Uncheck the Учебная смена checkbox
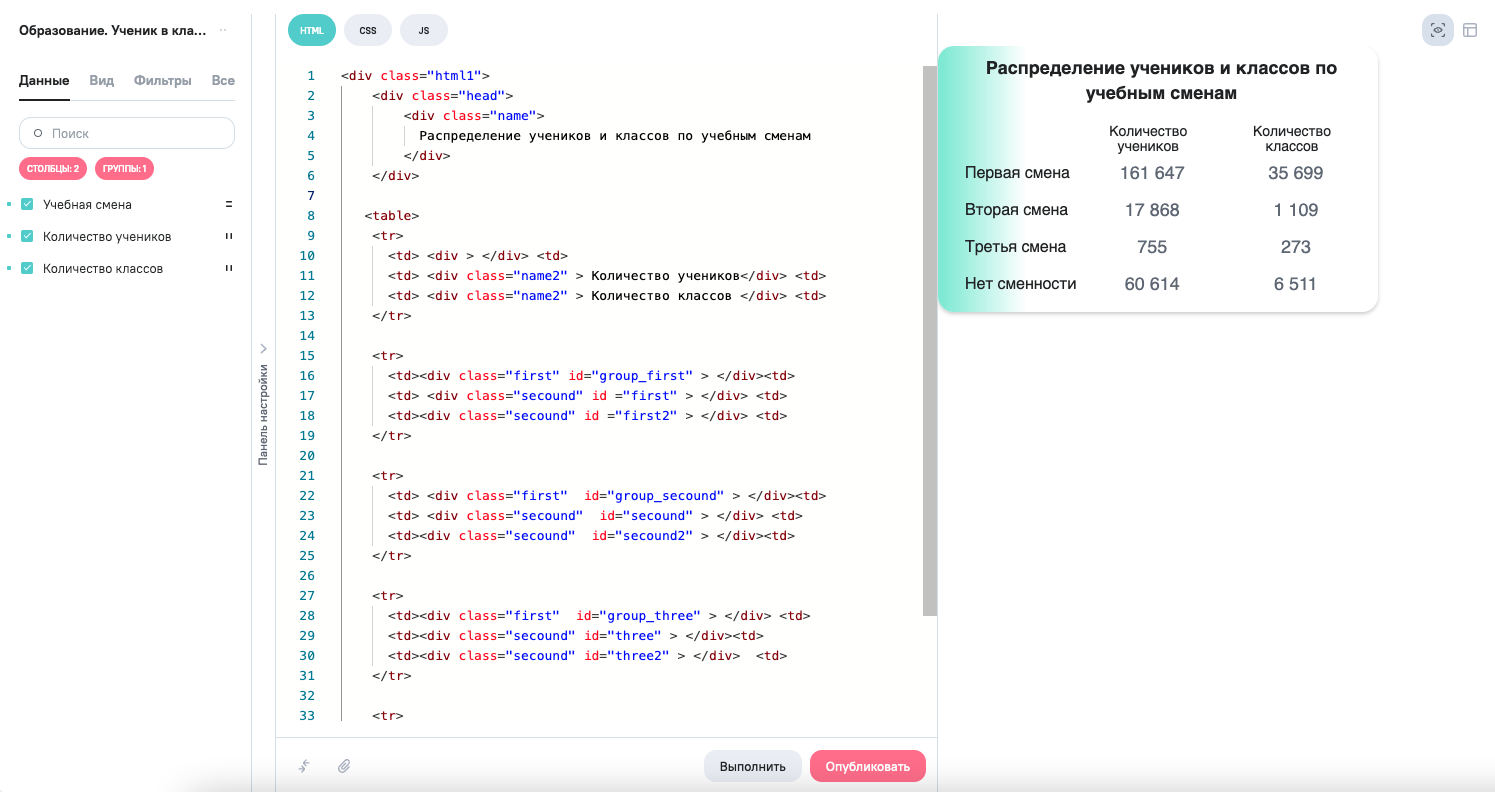1495x792 pixels. [27, 204]
